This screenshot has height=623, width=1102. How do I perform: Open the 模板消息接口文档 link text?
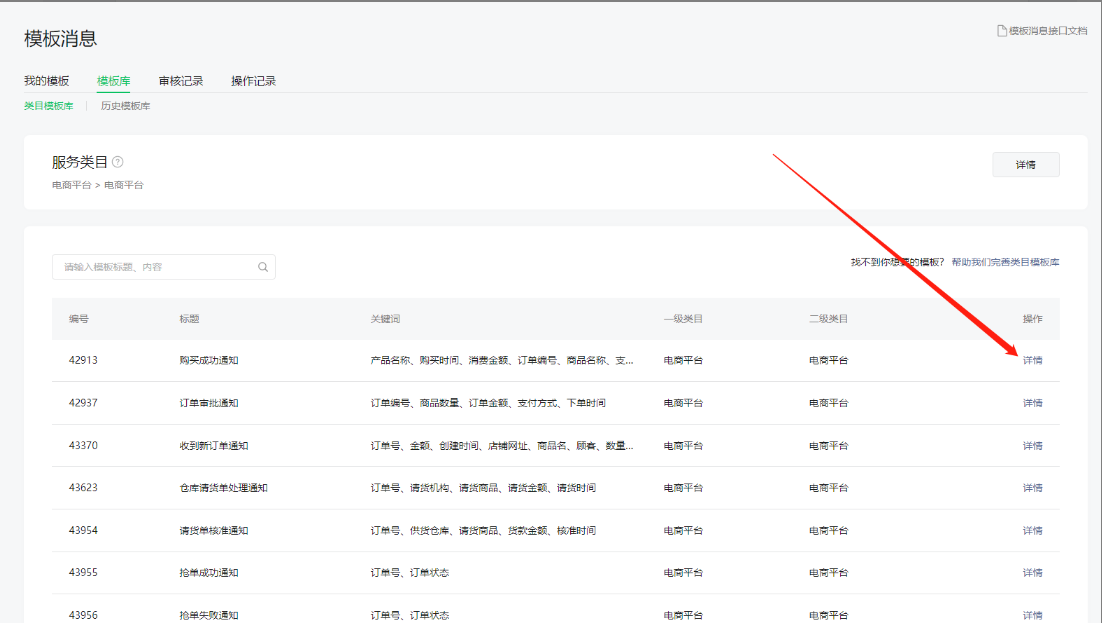tap(1047, 31)
